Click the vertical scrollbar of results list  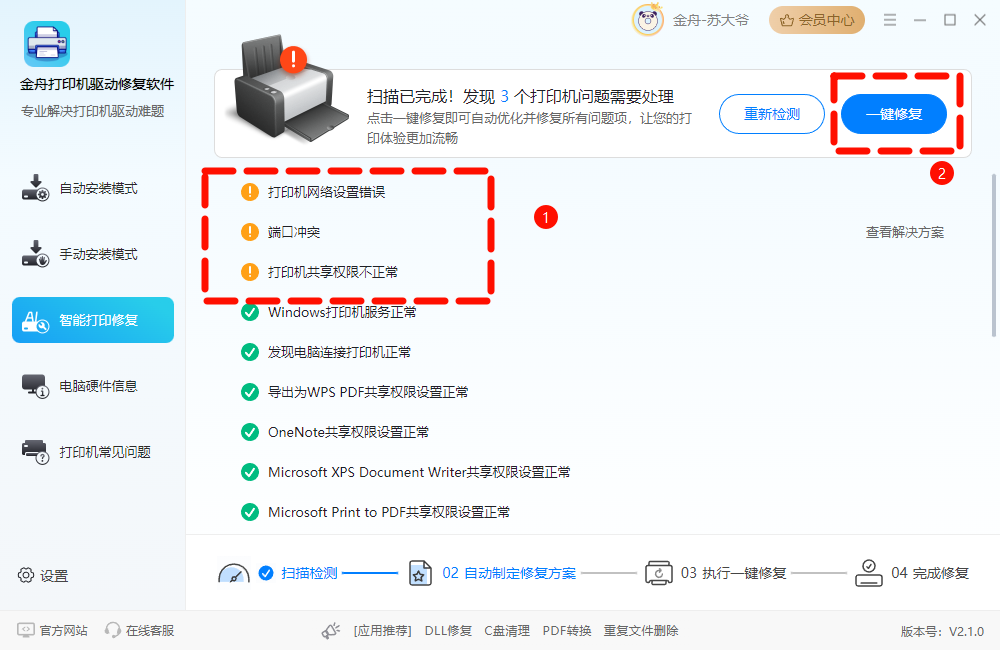pyautogui.click(x=994, y=255)
